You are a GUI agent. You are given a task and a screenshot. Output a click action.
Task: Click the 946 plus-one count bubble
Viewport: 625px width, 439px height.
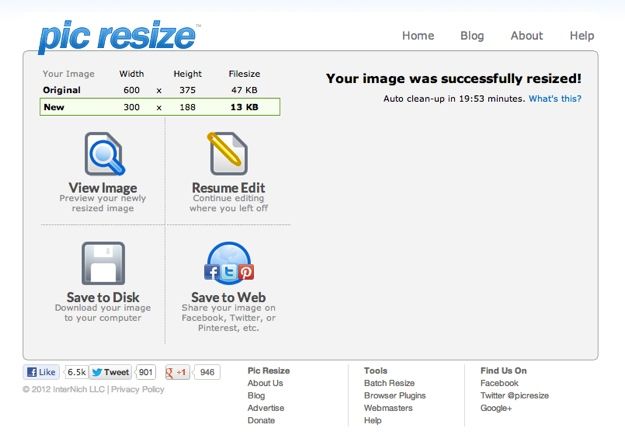point(207,372)
